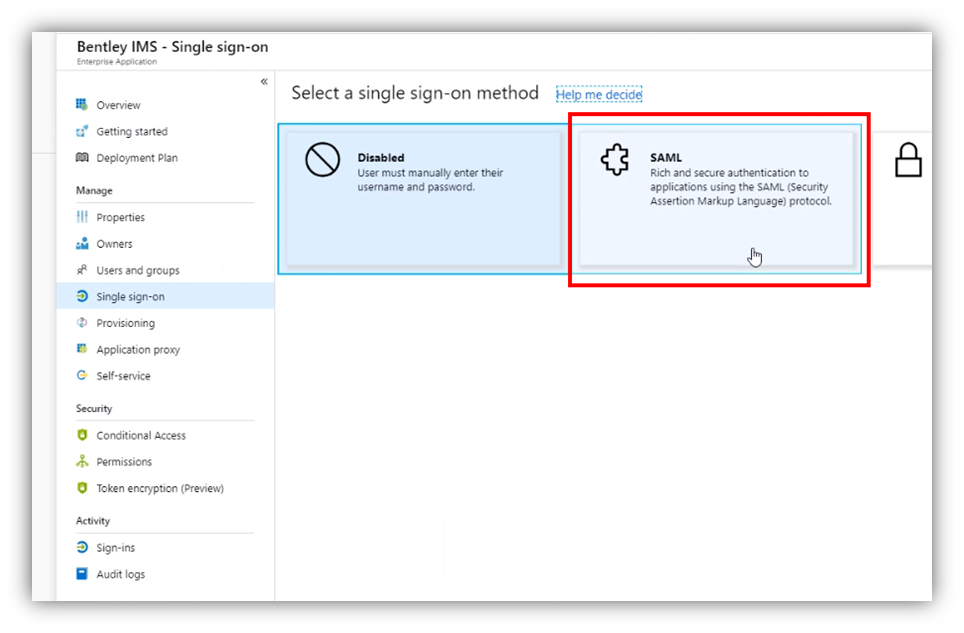Click the 'Select a single sign-on method' heading
964x633 pixels.
[415, 93]
